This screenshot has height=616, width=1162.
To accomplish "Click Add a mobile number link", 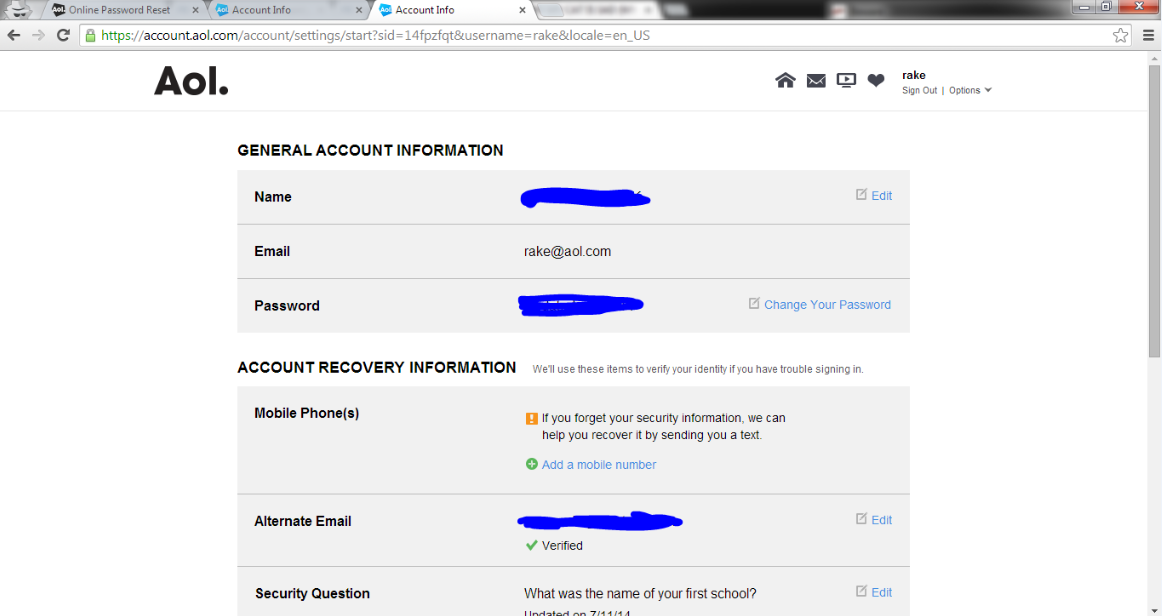I will (599, 465).
